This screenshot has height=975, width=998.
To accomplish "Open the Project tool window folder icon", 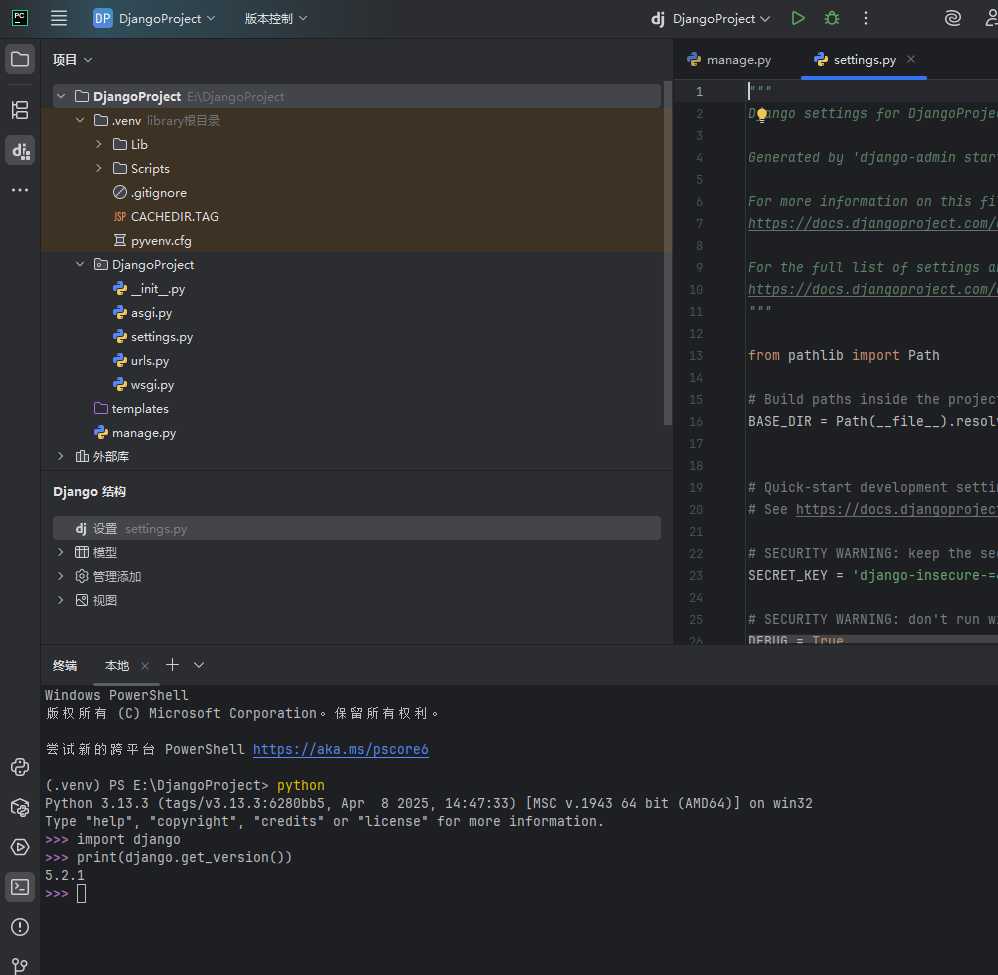I will tap(20, 60).
